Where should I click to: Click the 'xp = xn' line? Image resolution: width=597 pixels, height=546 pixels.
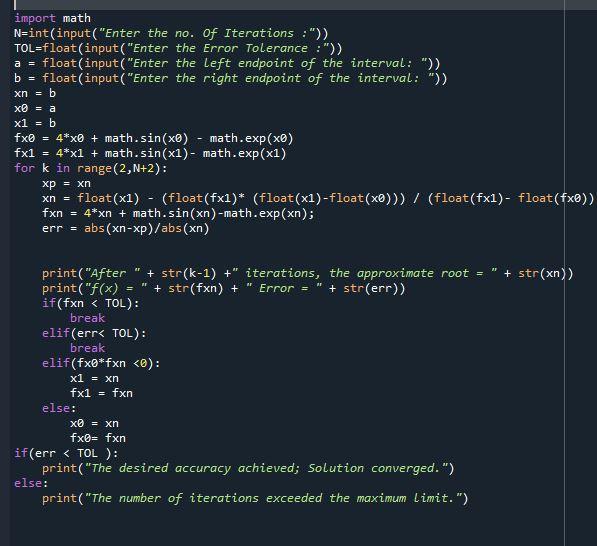66,184
